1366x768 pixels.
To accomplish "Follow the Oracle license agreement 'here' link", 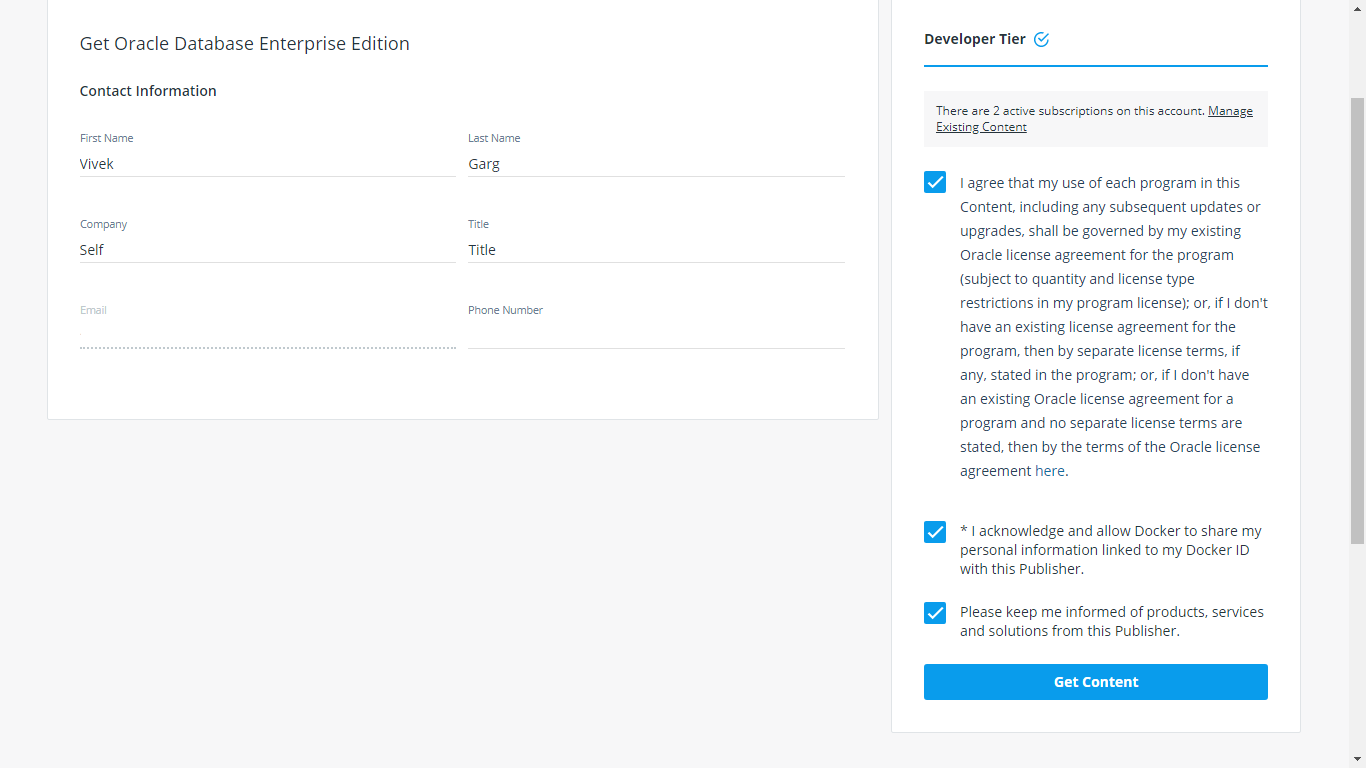I will click(1050, 471).
